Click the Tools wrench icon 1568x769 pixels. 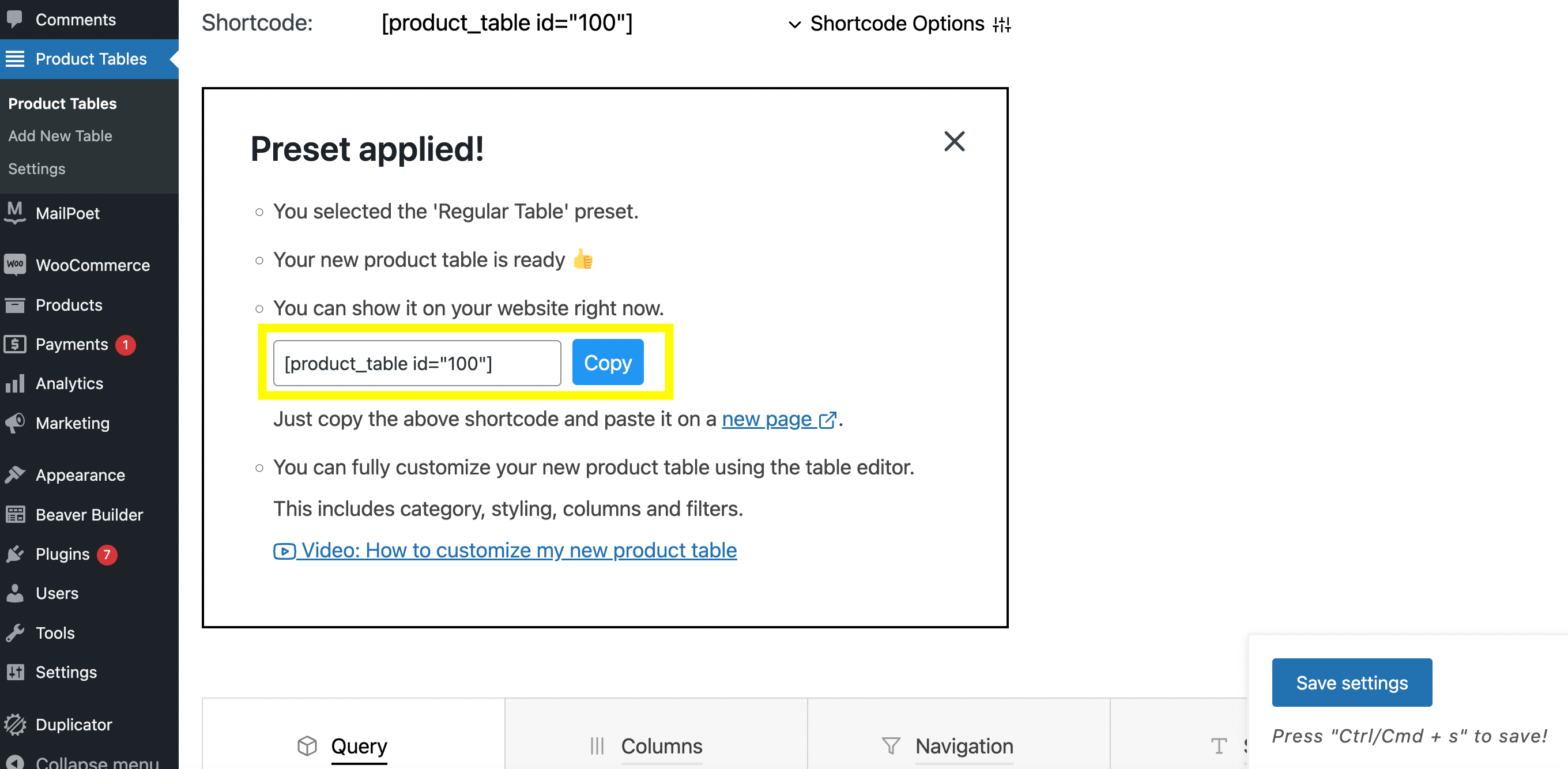(x=15, y=632)
